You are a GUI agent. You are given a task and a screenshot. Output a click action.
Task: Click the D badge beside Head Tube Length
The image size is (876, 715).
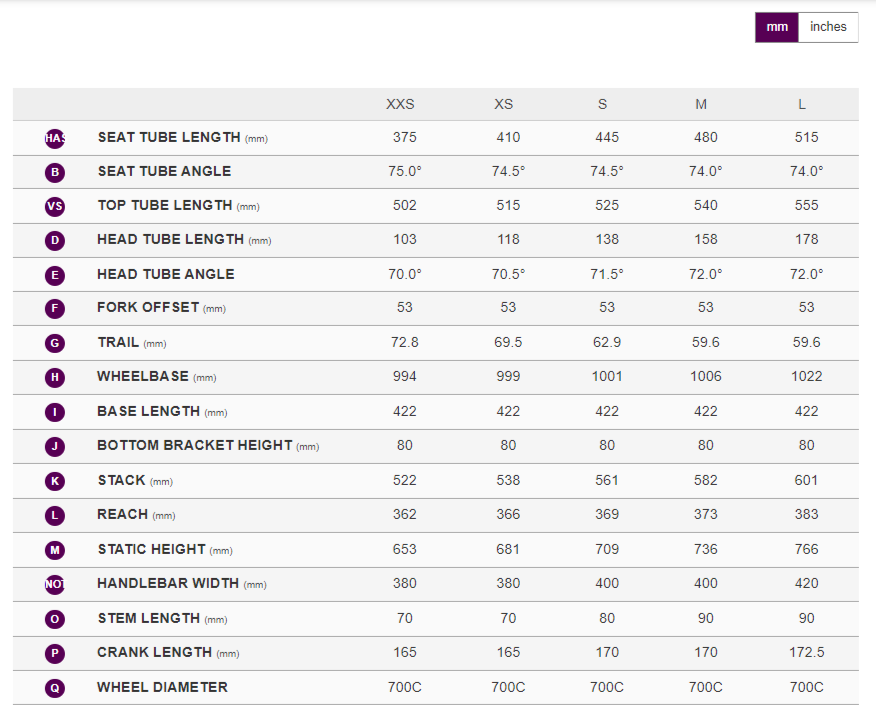click(55, 240)
